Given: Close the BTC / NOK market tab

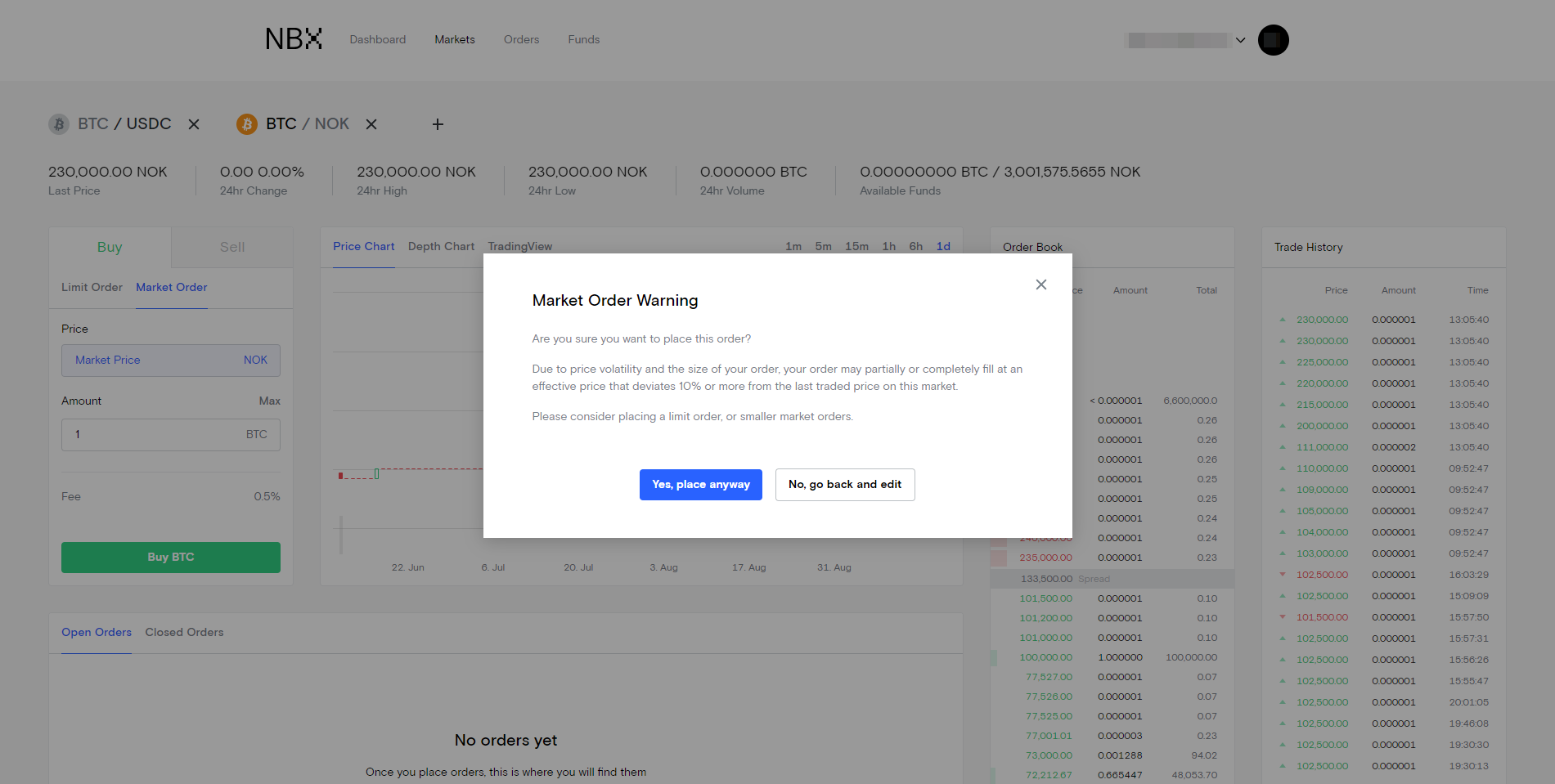Looking at the screenshot, I should pos(371,124).
